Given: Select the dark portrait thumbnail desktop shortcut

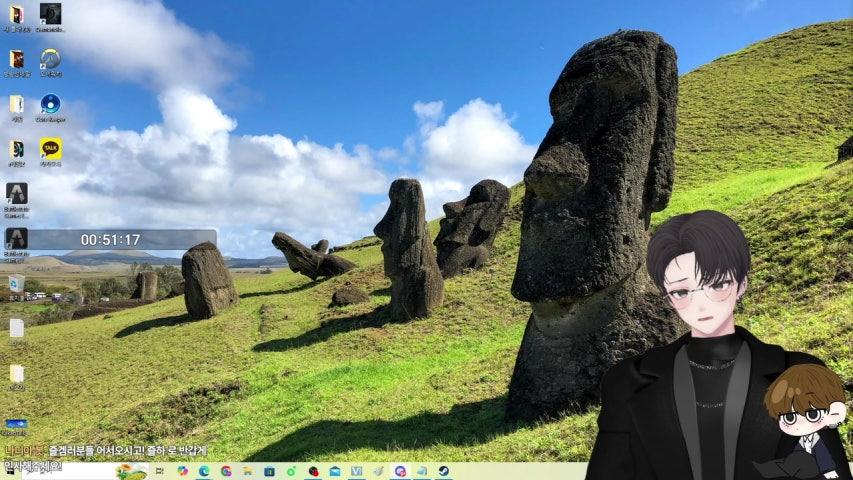Looking at the screenshot, I should coord(50,14).
